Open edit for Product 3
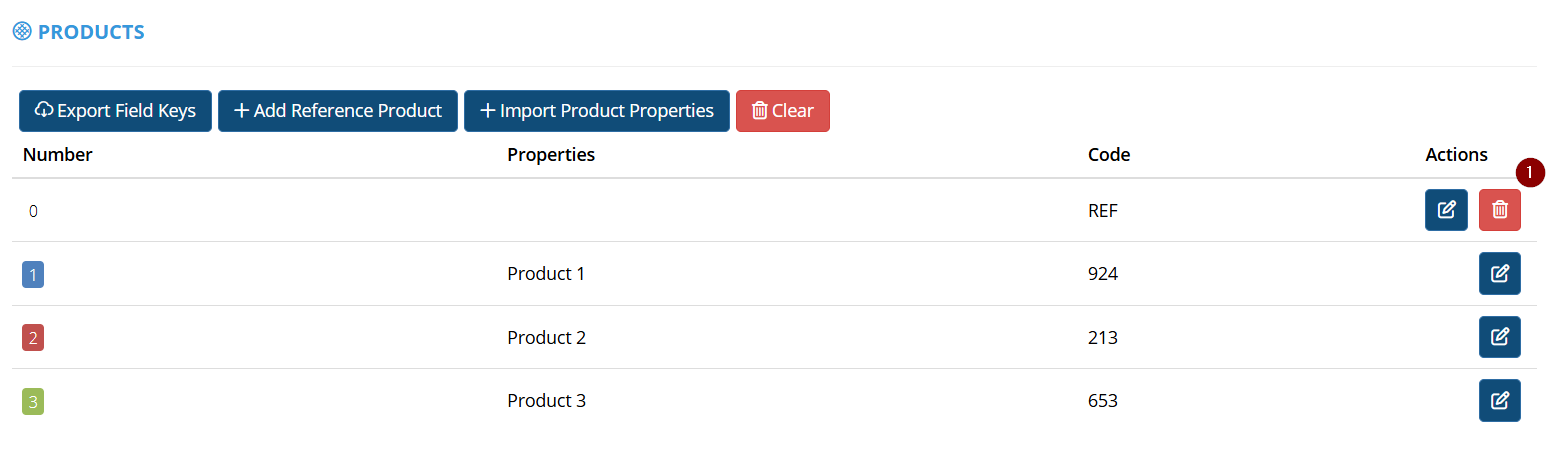Screen dimensions: 1553x451 [1499, 400]
